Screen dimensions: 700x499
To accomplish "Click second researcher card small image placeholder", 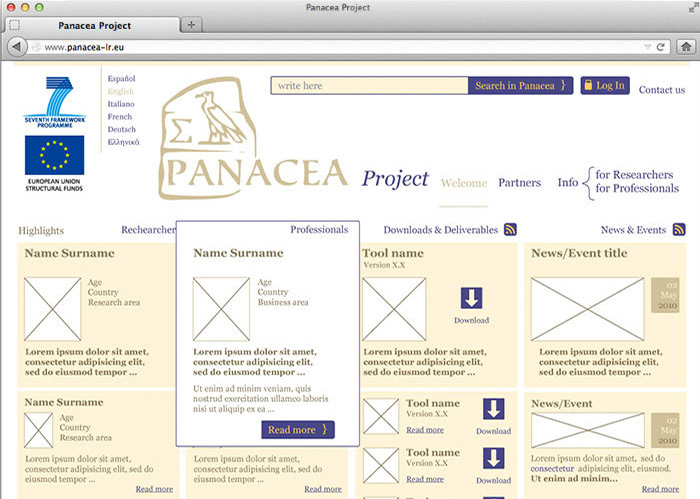I will point(38,430).
